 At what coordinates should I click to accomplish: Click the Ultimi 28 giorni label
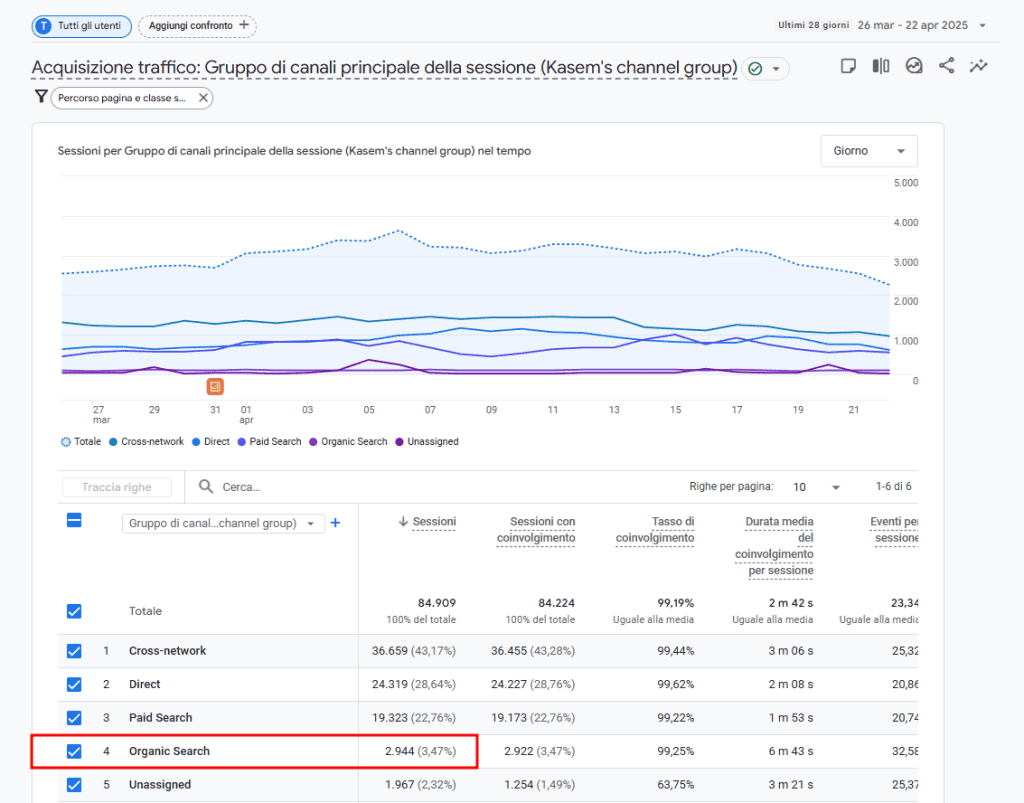tap(814, 25)
